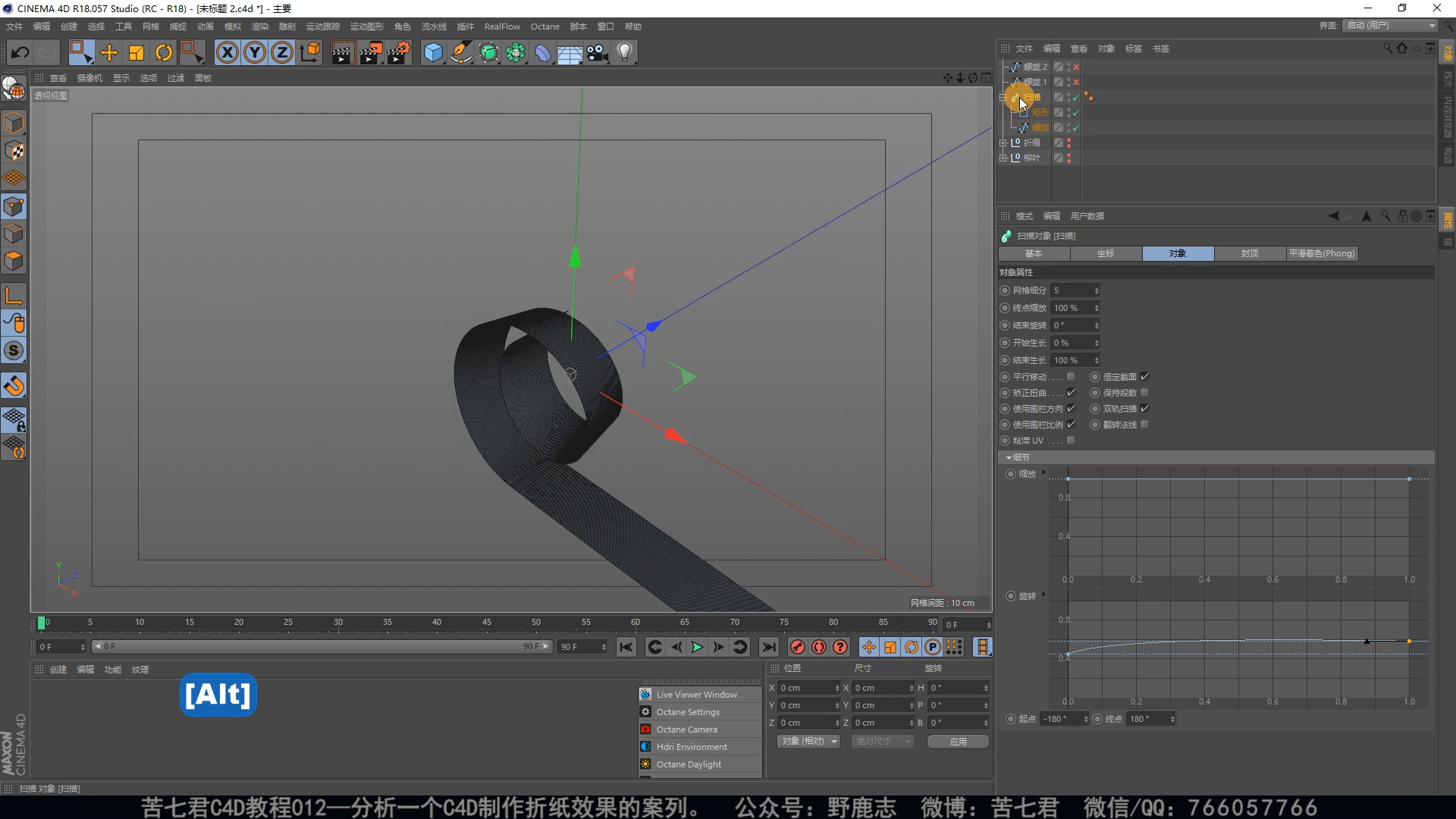The height and width of the screenshot is (819, 1456).
Task: Open render settings clapperboard with gear
Action: pos(399,52)
